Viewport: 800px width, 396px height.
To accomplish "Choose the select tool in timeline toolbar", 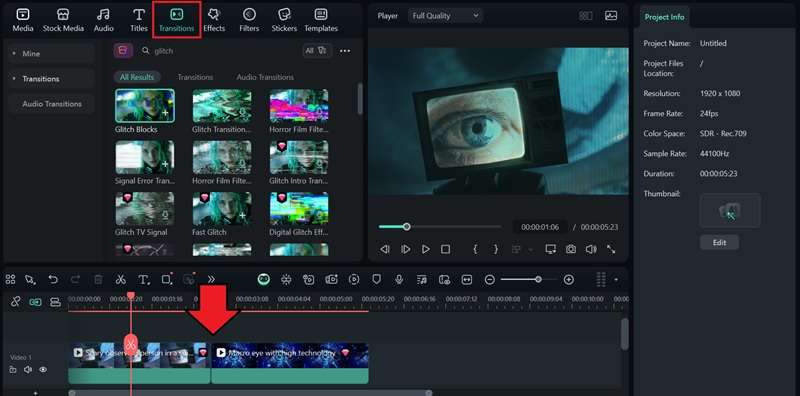I will (30, 279).
